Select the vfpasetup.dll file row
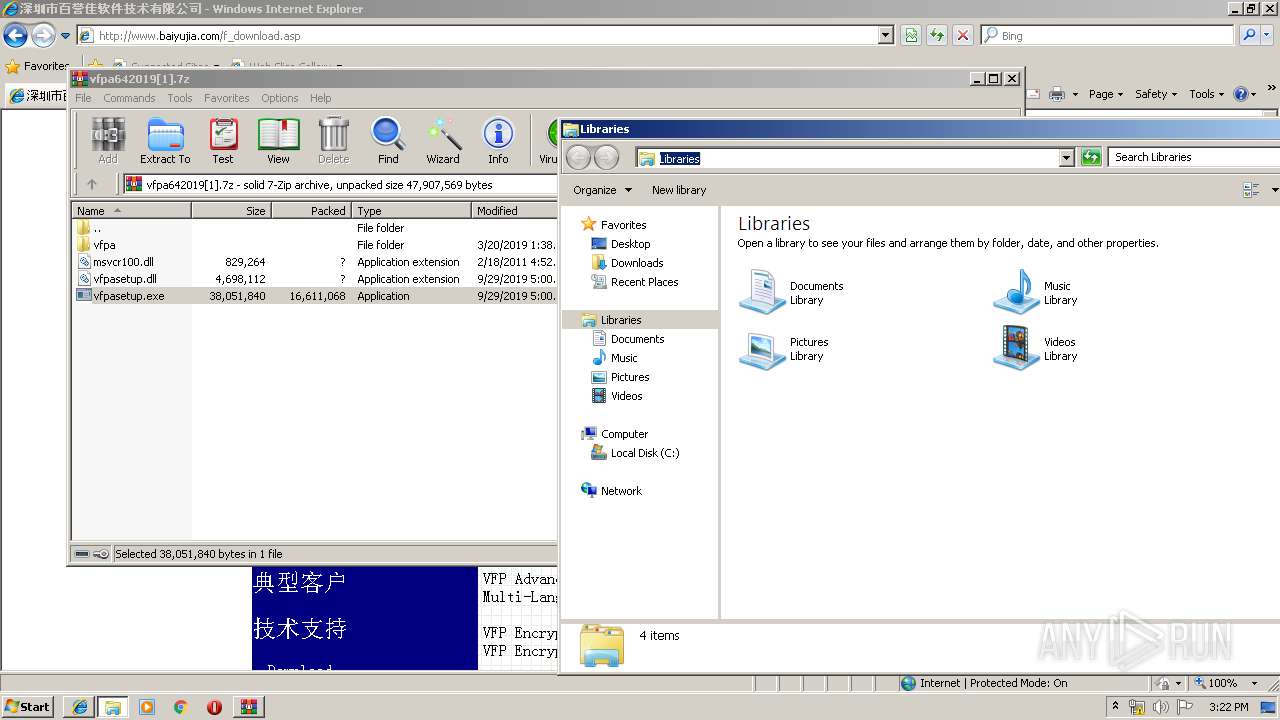The image size is (1280, 720). coord(315,279)
